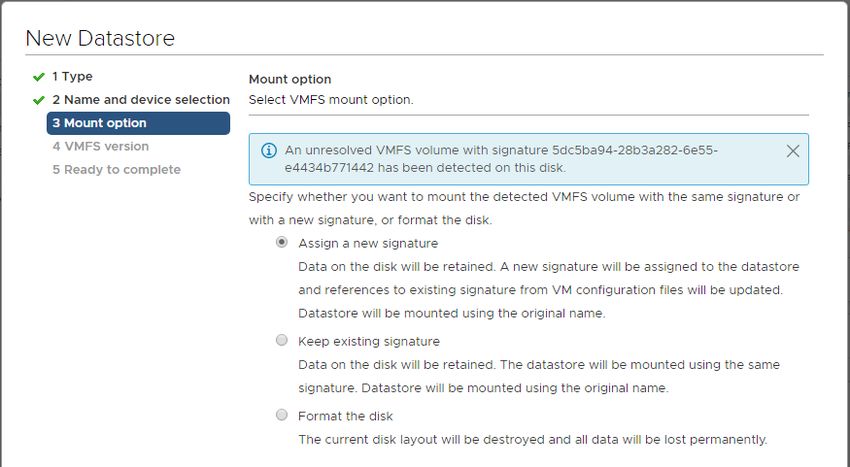
Task: Open the 5 Ready to complete step
Action: (x=117, y=170)
